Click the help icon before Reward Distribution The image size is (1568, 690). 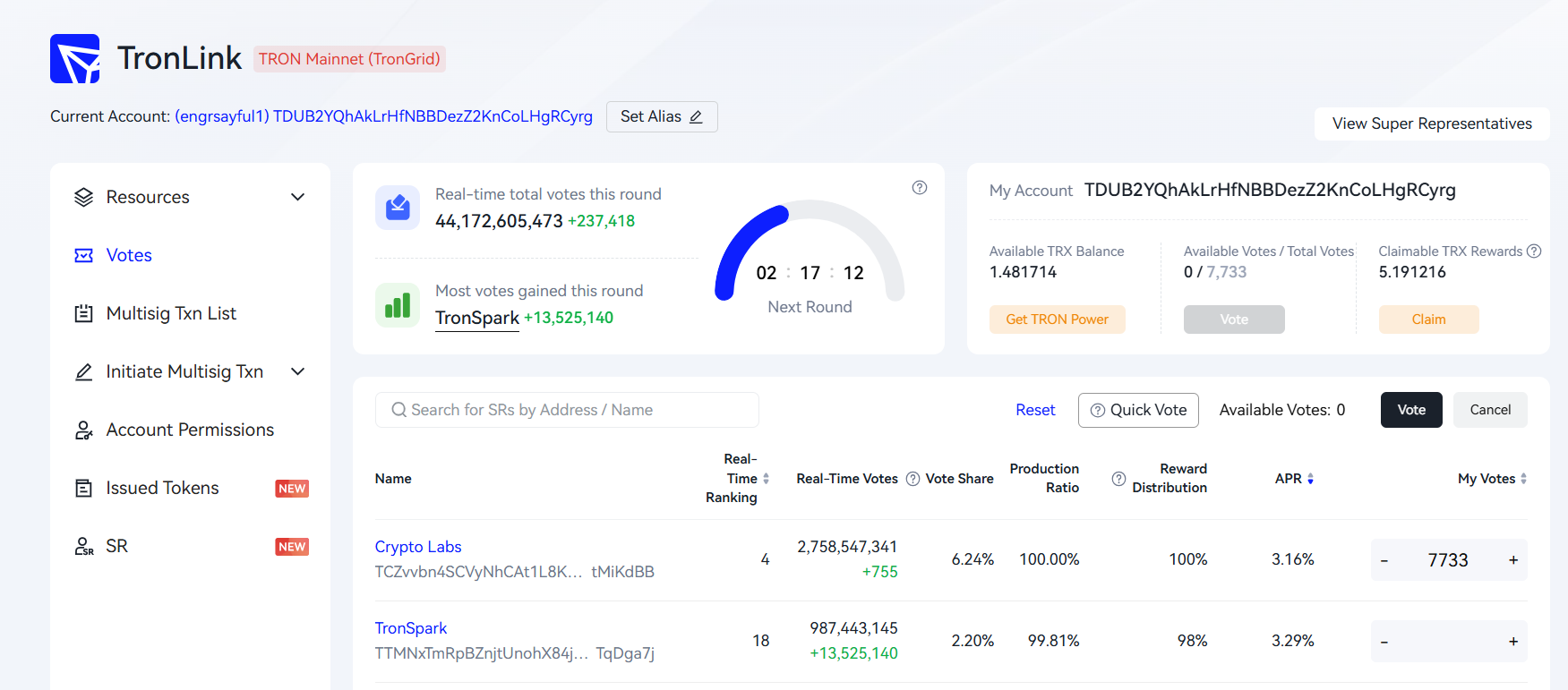1118,479
